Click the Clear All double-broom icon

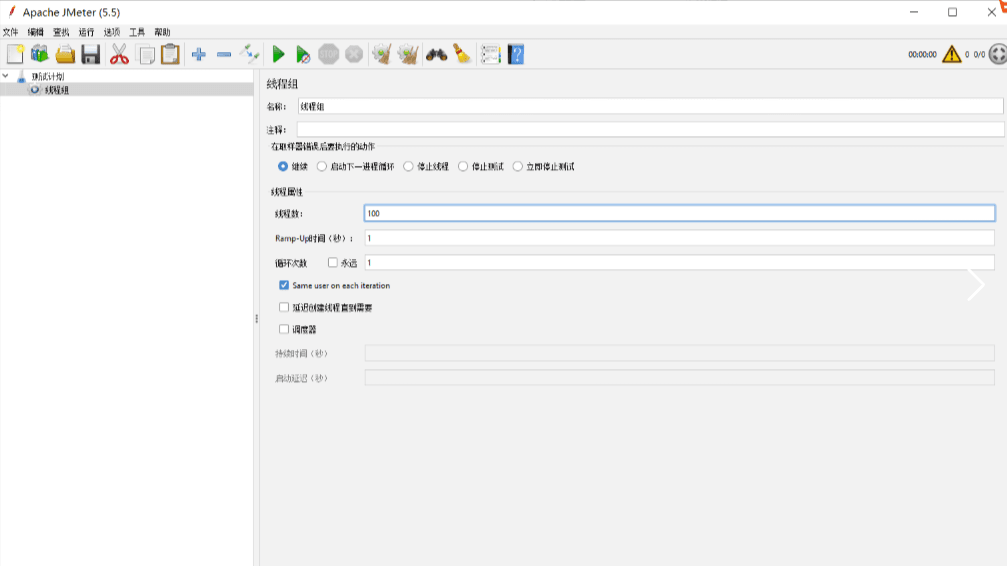point(407,54)
